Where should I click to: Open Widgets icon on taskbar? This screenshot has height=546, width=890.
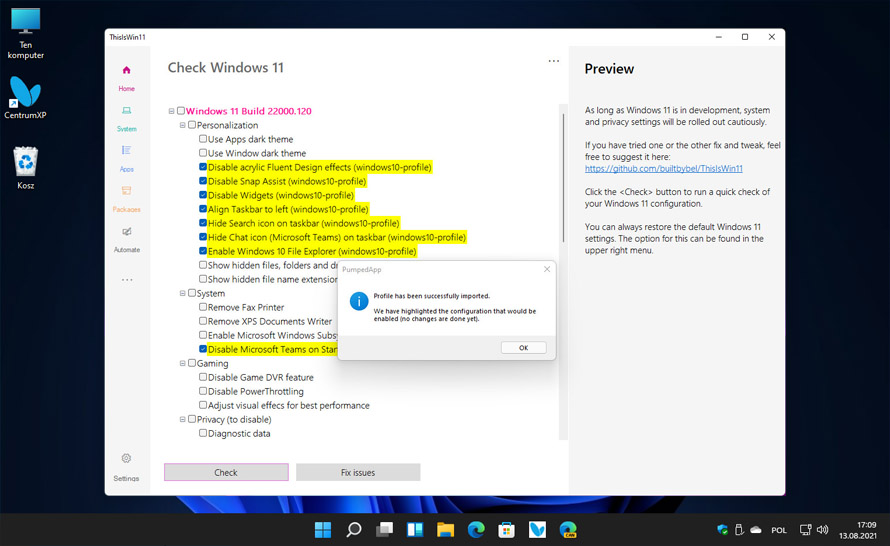pyautogui.click(x=415, y=530)
